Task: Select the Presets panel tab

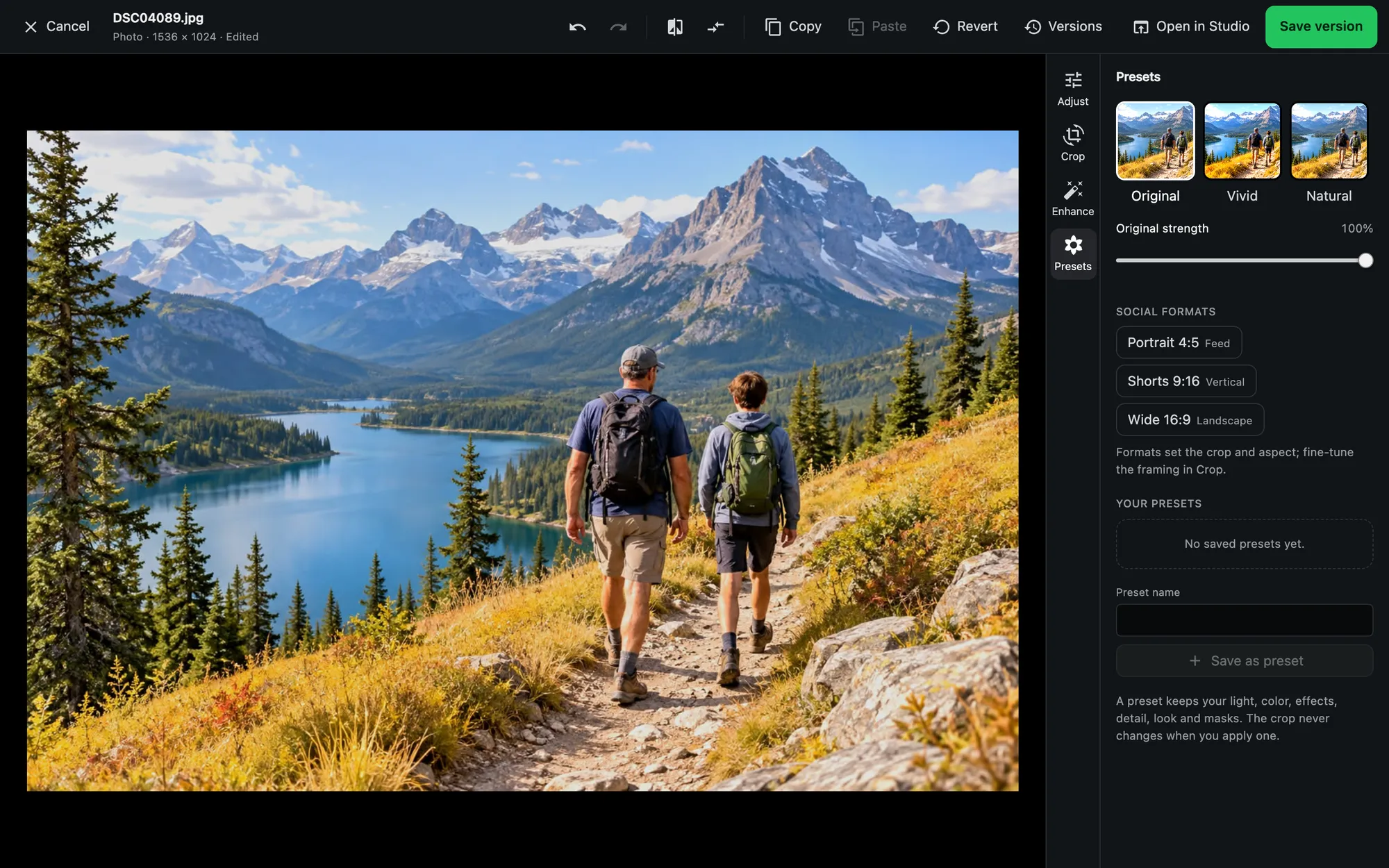Action: click(x=1073, y=253)
